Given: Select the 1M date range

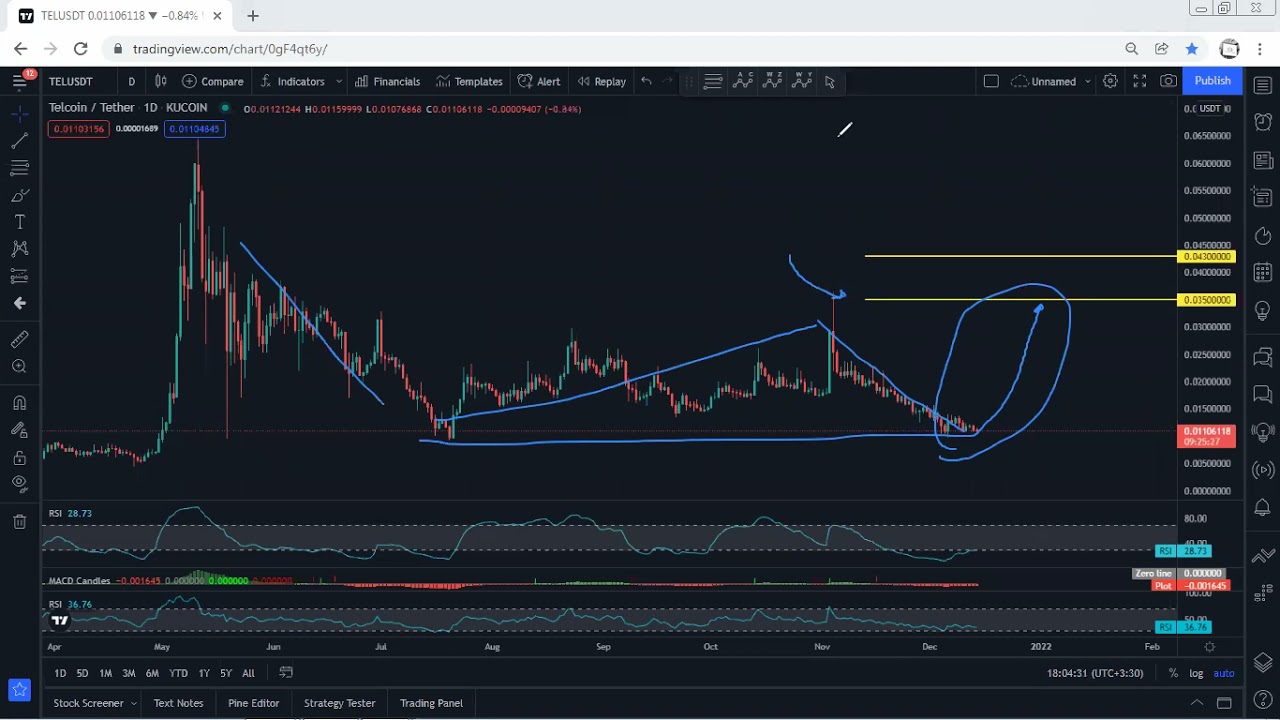Looking at the screenshot, I should point(105,673).
